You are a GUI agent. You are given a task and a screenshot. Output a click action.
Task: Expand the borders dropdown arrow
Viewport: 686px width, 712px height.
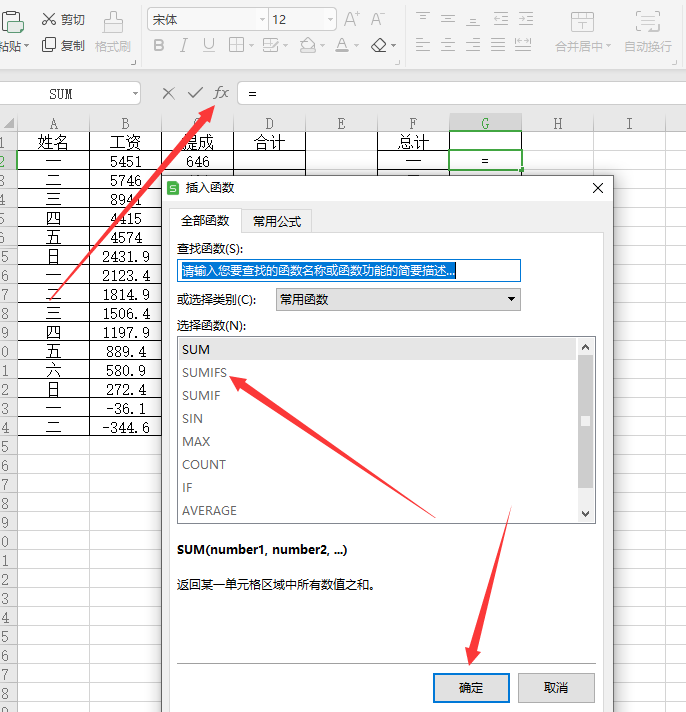(251, 45)
